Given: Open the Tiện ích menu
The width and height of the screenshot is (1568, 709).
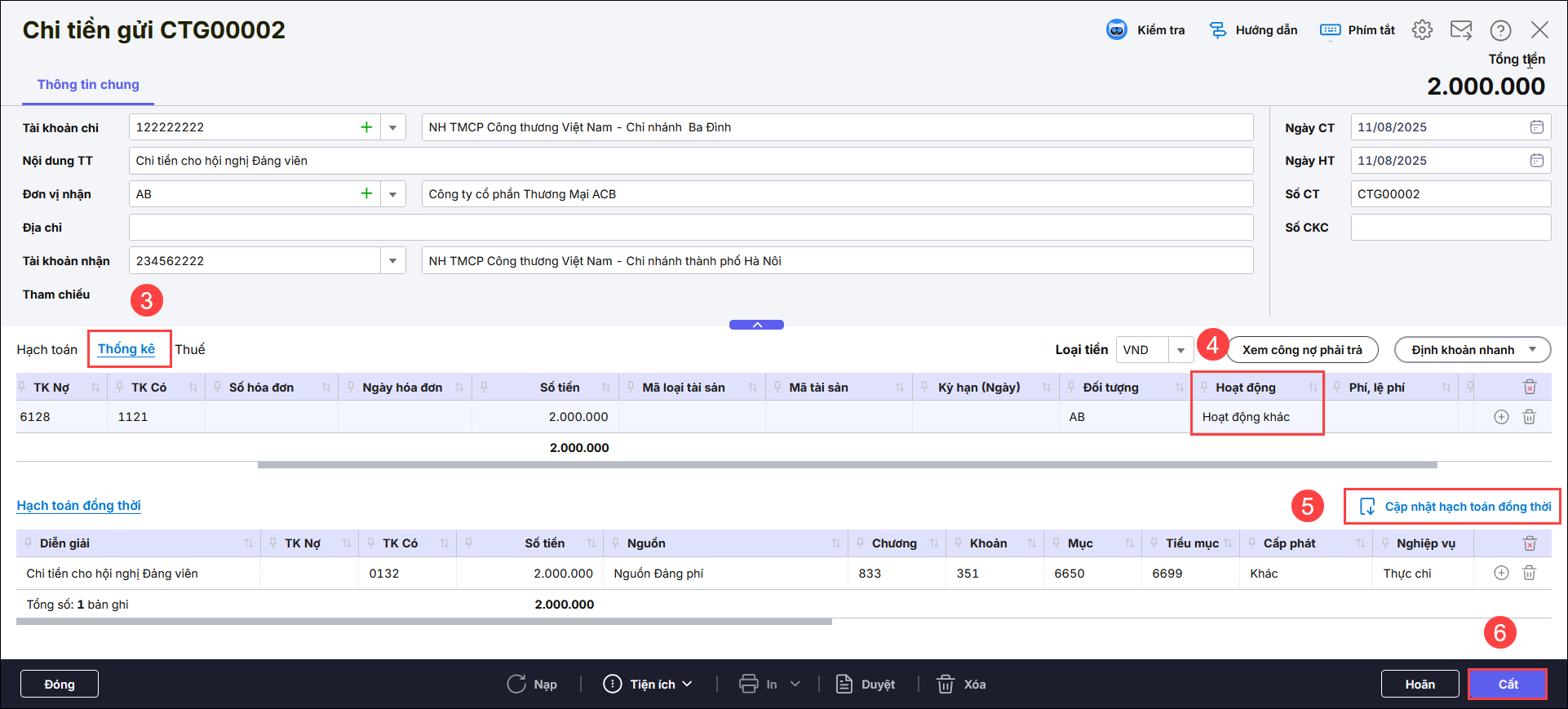Looking at the screenshot, I should 648,684.
